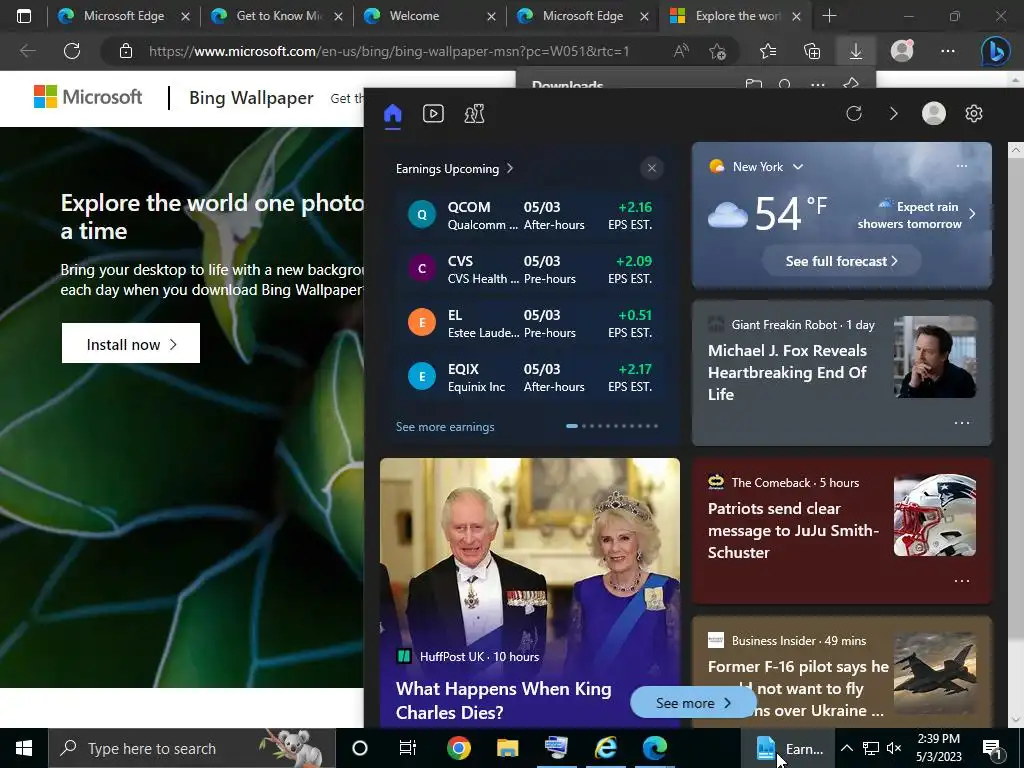Viewport: 1024px width, 768px height.
Task: Open the Microsoft logo link
Action: [x=88, y=97]
